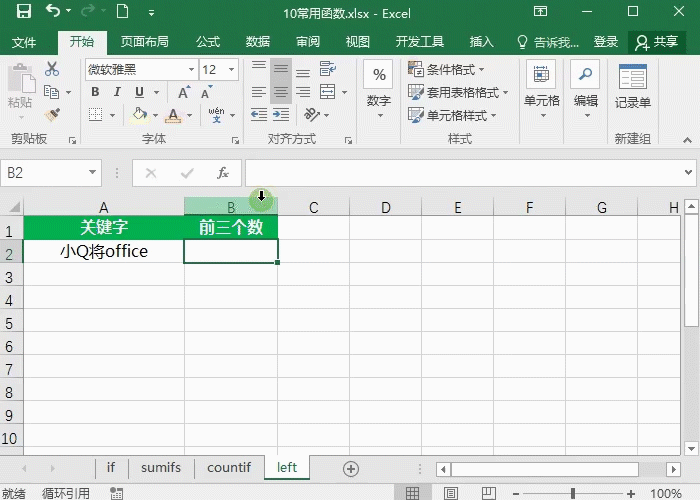Viewport: 700px width, 500px height.
Task: Toggle italic formatting
Action: tap(117, 92)
